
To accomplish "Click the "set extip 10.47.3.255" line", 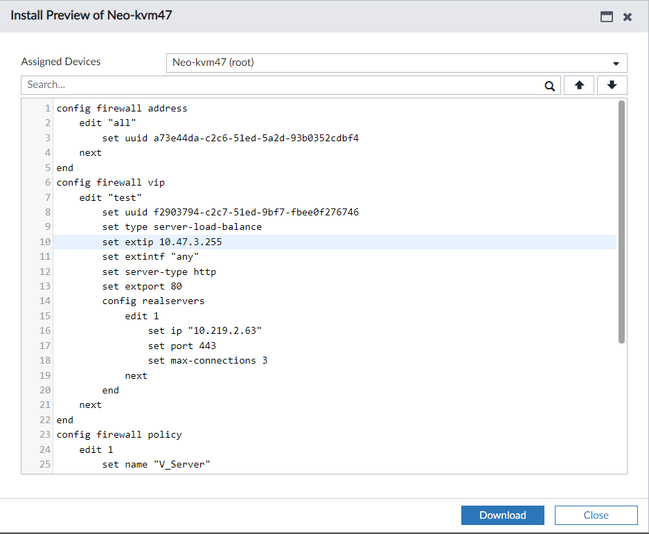I will (161, 242).
